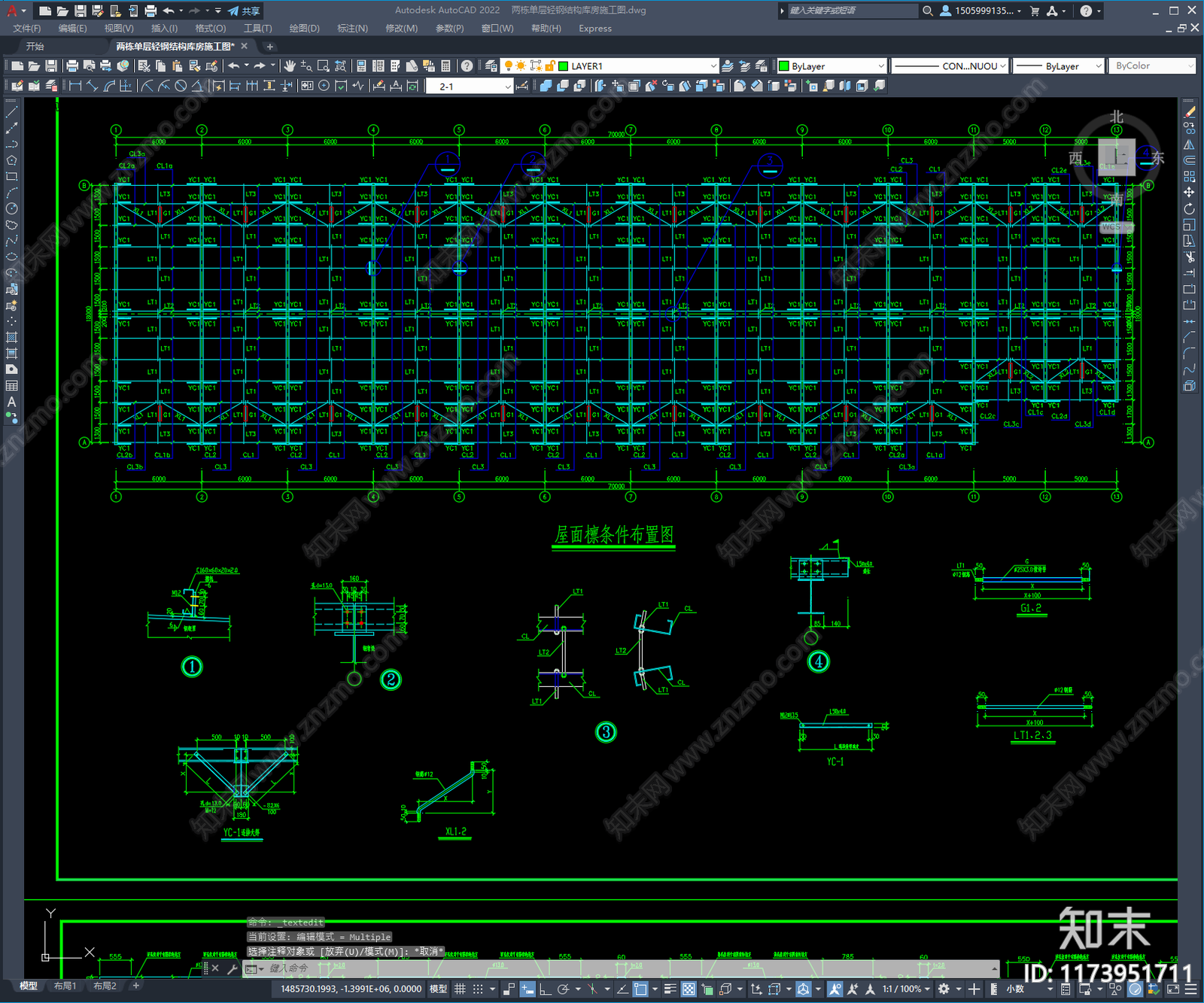This screenshot has height=1003, width=1204.
Task: Select the Multiline Text 'A' tool
Action: coord(11,402)
